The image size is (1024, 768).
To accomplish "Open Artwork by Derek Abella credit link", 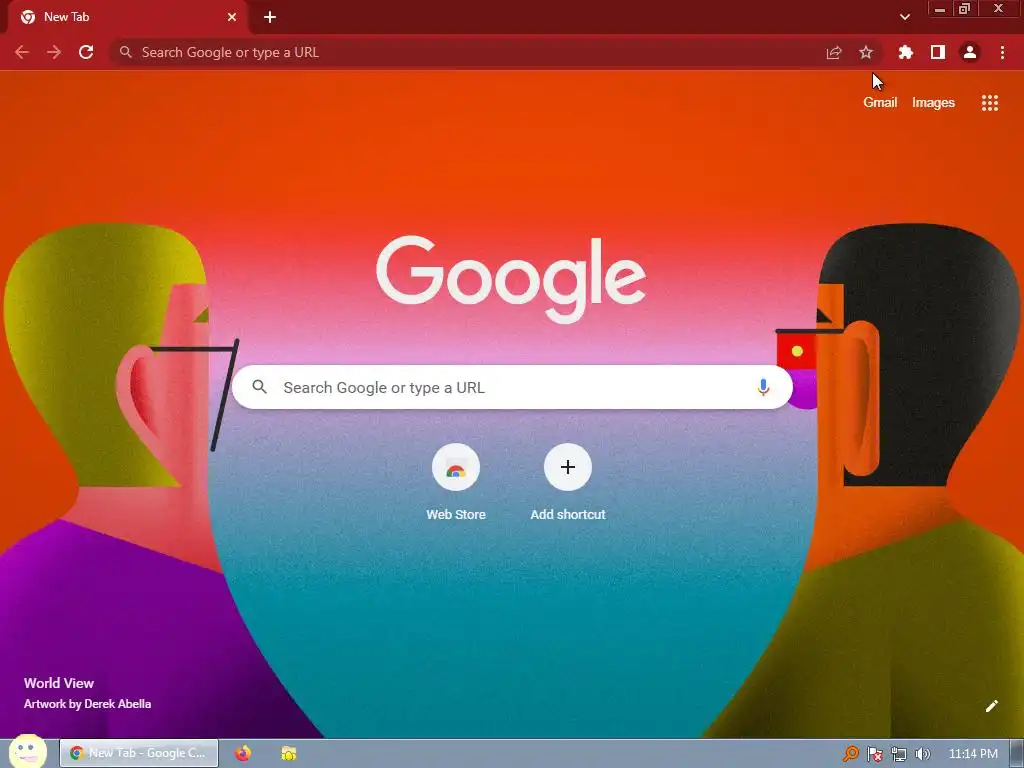I will point(88,704).
